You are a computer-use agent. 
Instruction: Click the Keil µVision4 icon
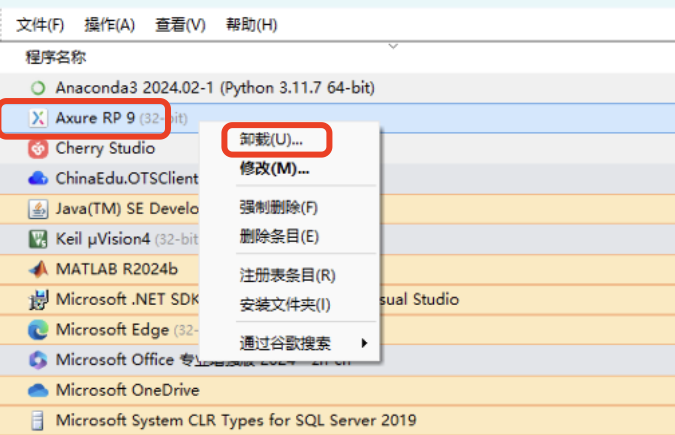[x=38, y=239]
